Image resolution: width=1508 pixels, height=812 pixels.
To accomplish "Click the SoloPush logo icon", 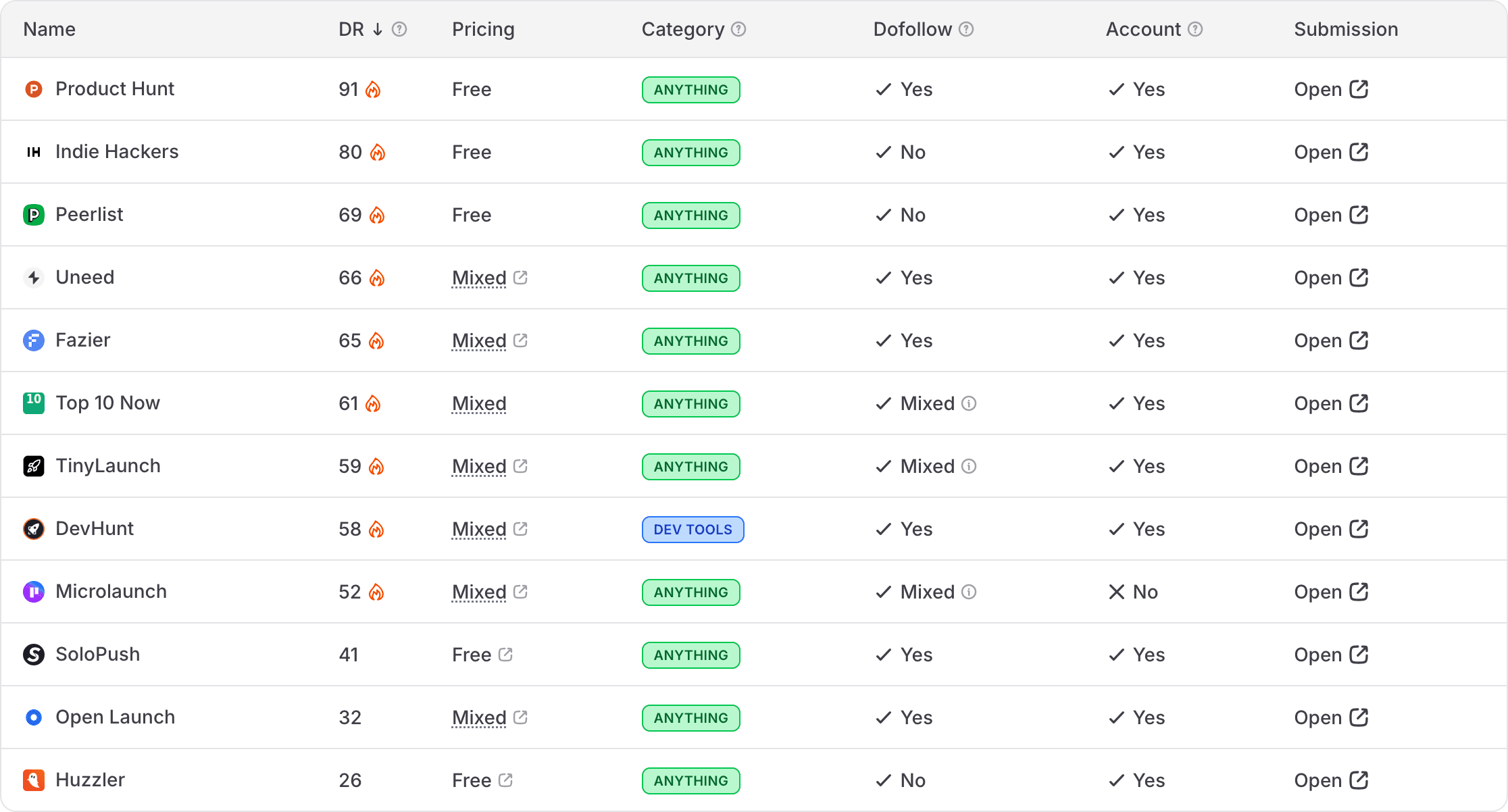I will click(x=34, y=655).
